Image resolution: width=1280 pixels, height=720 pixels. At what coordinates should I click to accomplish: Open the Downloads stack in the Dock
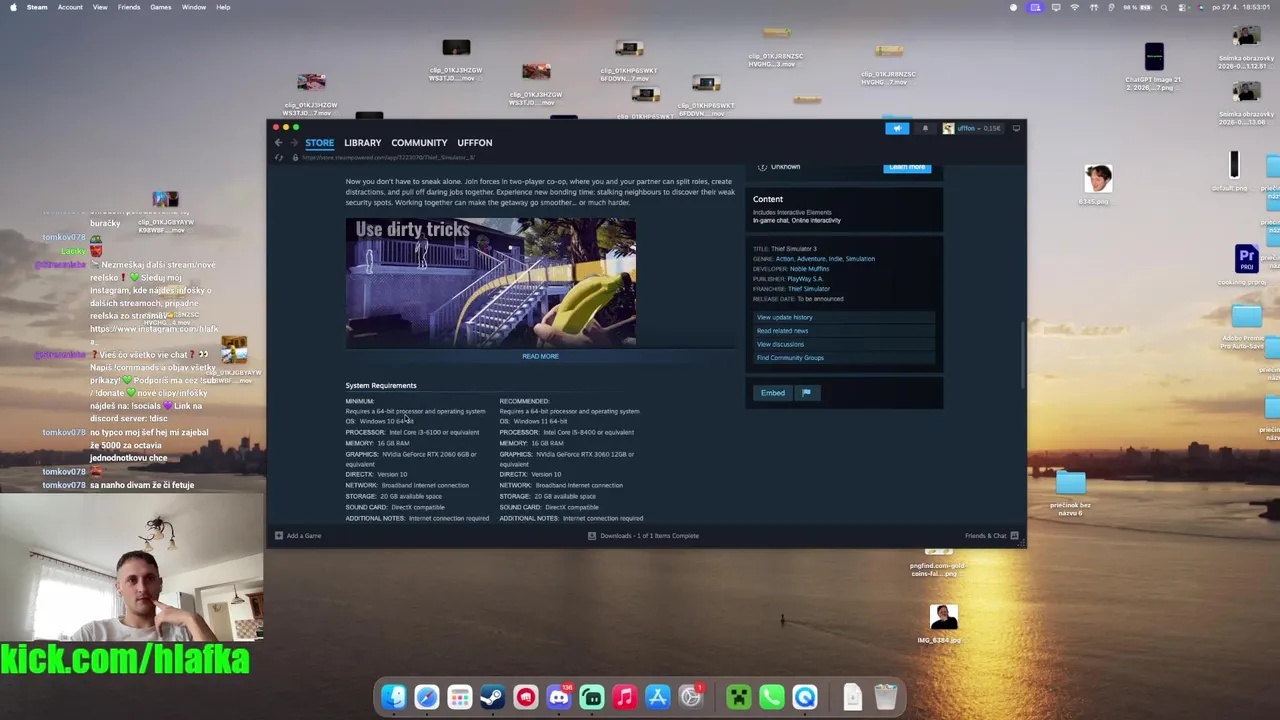pyautogui.click(x=852, y=697)
